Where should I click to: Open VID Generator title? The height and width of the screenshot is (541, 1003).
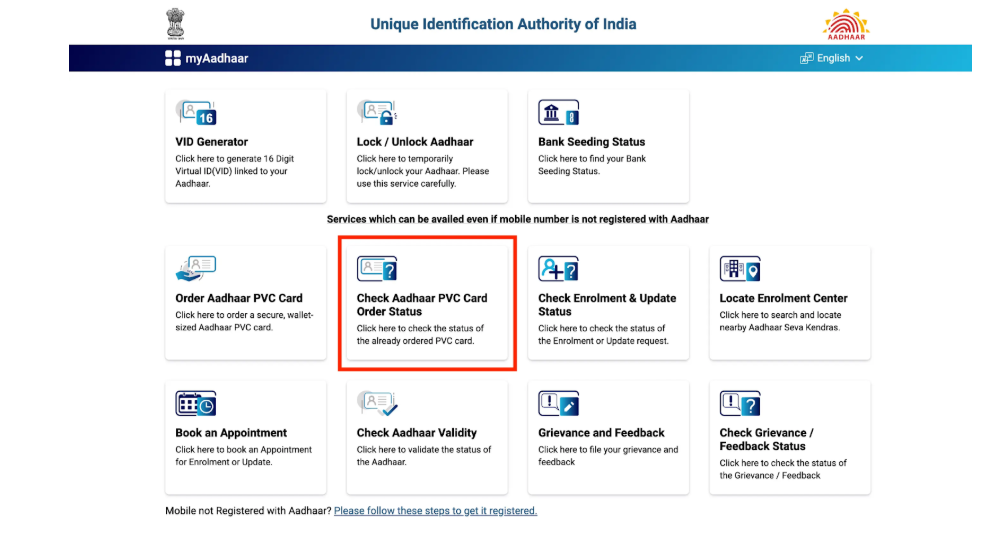click(212, 142)
